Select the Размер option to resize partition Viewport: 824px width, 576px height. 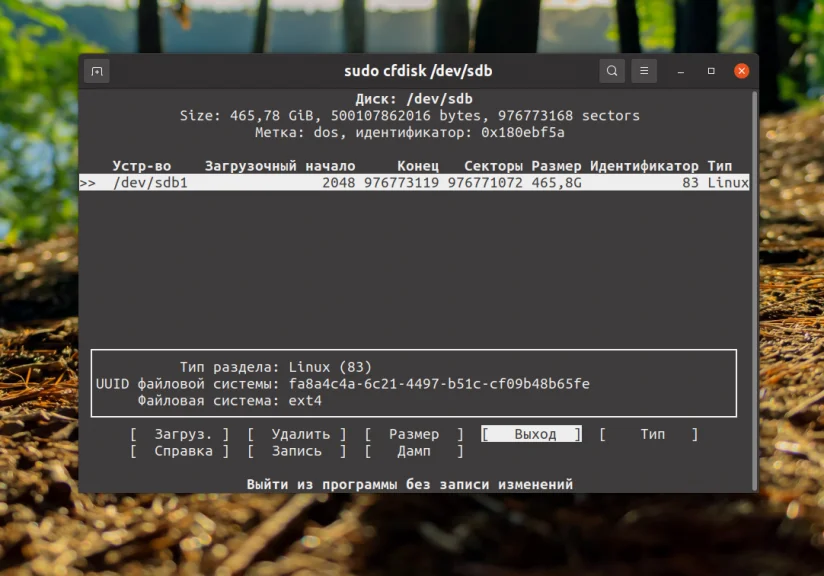(x=416, y=434)
